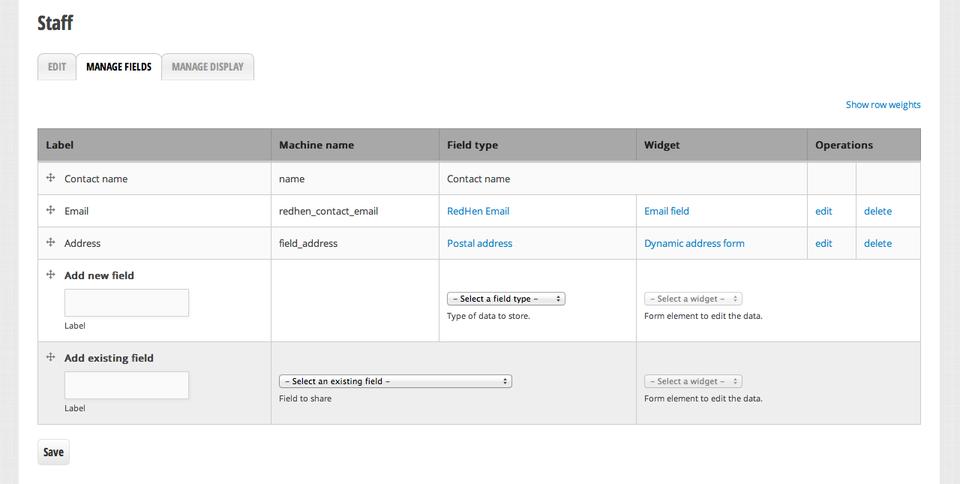This screenshot has height=484, width=960.
Task: Open the Select an existing field dropdown
Action: tap(395, 381)
